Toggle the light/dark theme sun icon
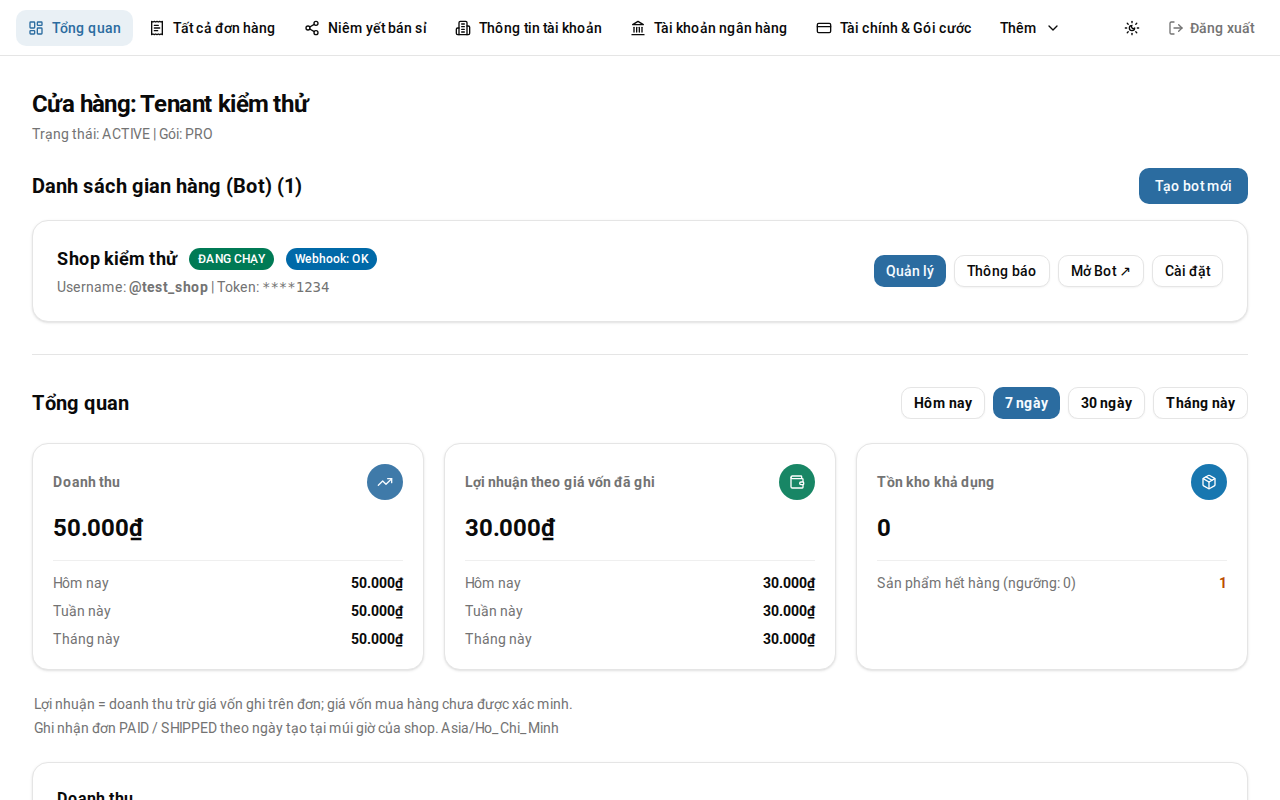The width and height of the screenshot is (1280, 800). pyautogui.click(x=1132, y=28)
